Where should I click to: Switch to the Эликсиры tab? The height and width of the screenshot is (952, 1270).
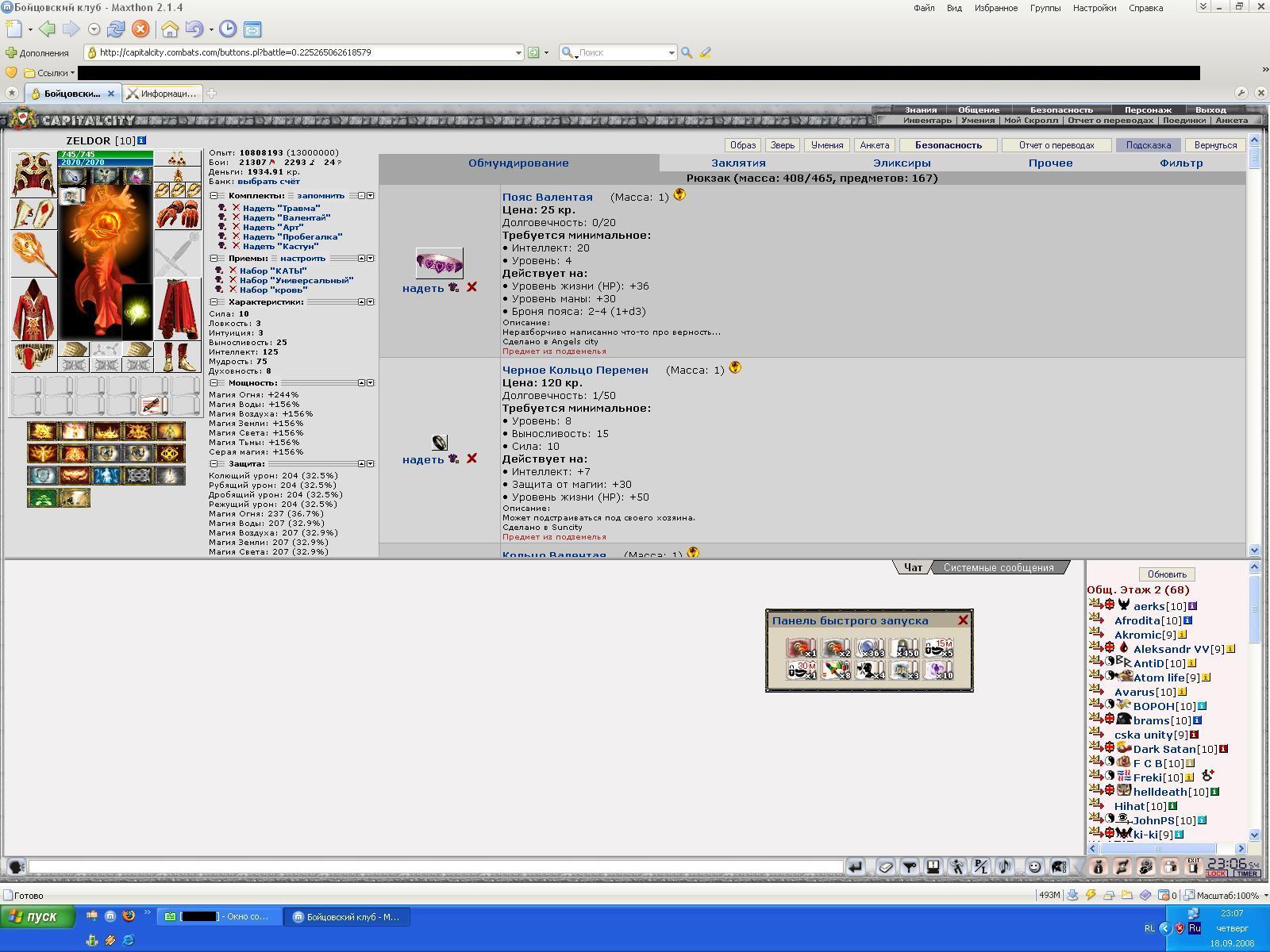[902, 163]
